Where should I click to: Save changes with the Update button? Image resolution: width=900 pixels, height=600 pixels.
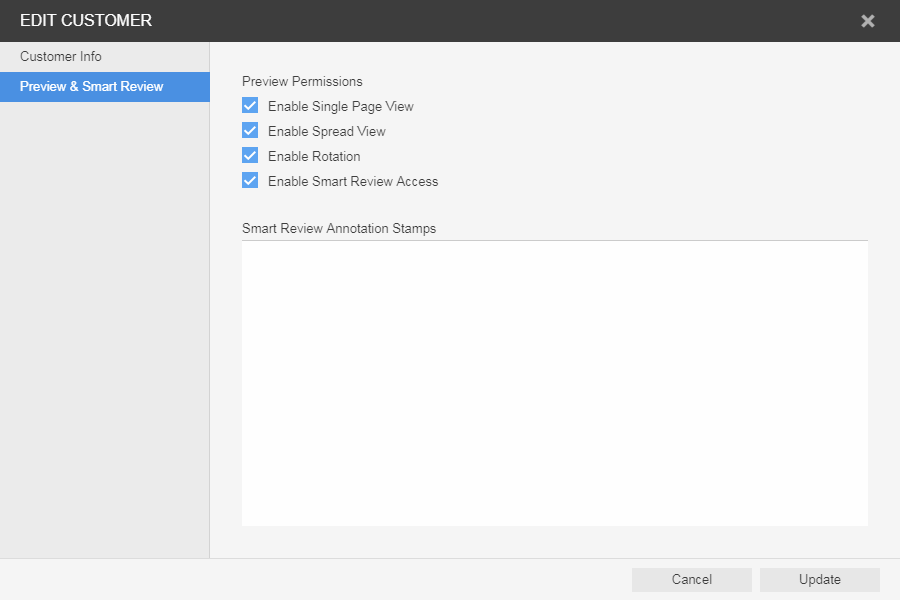(x=819, y=580)
